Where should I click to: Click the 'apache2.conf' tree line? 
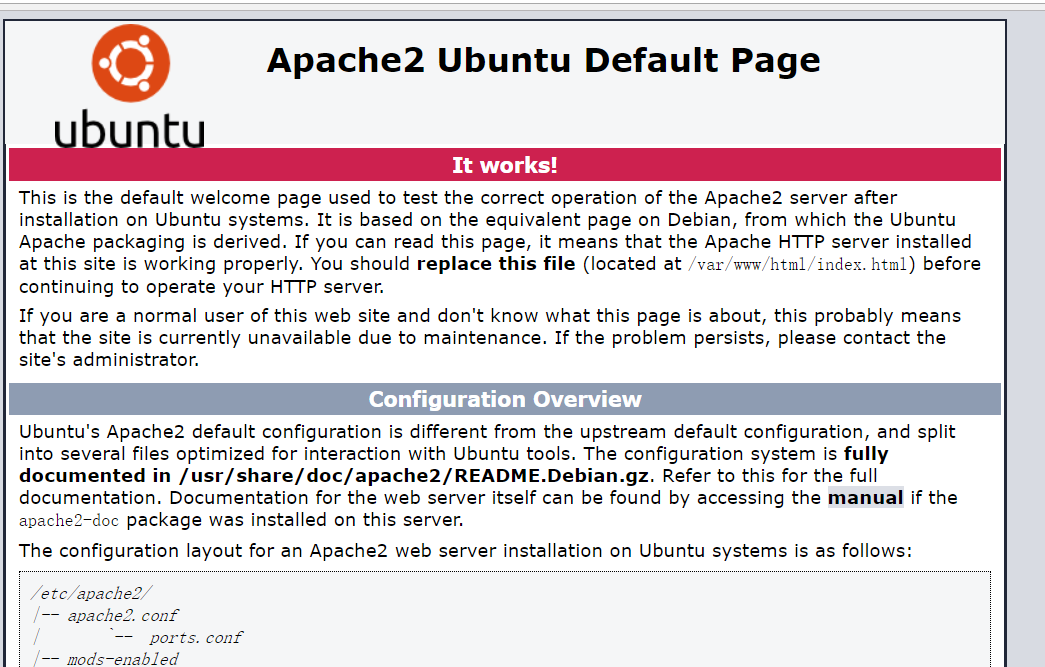(107, 615)
